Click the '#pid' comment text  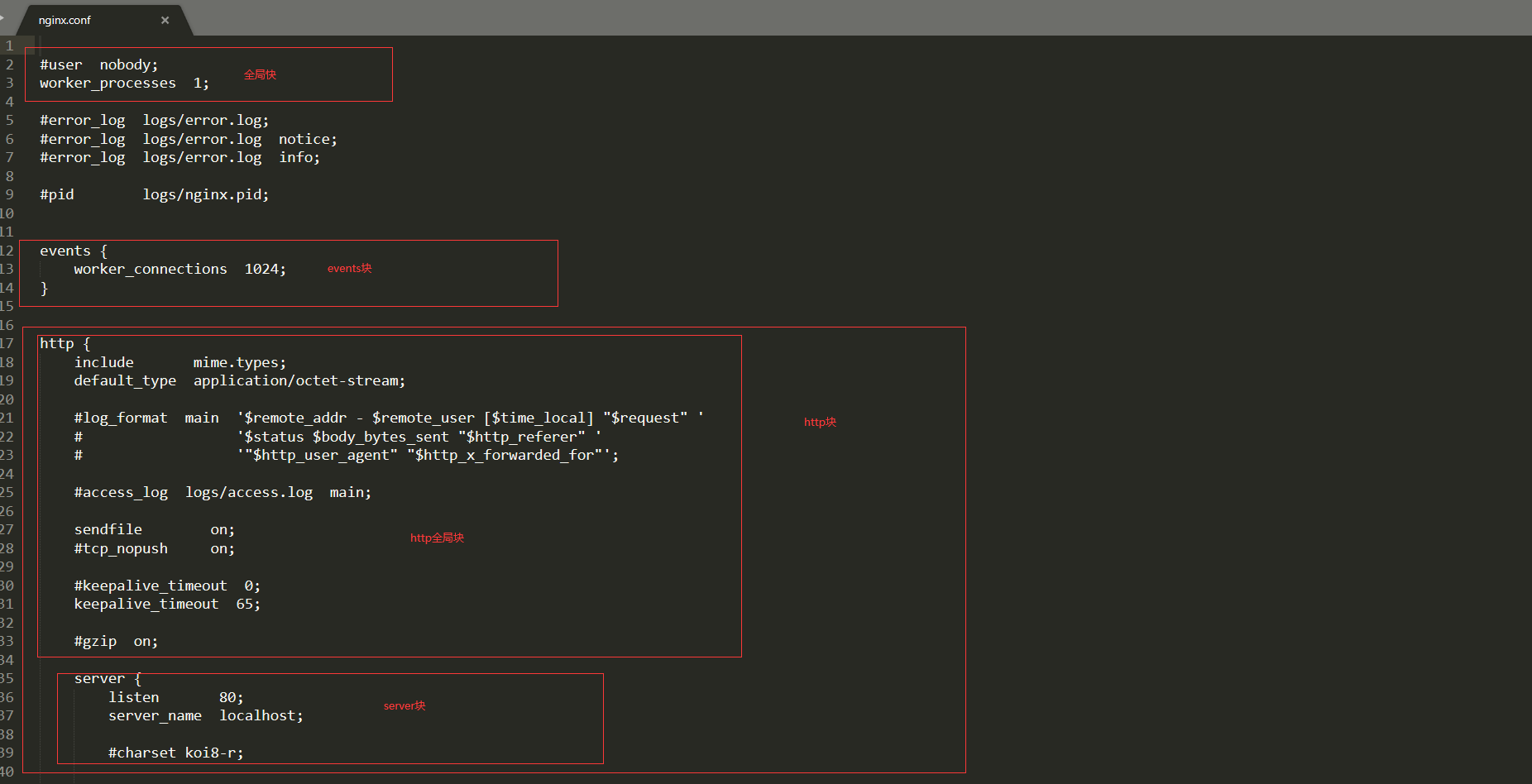[57, 195]
